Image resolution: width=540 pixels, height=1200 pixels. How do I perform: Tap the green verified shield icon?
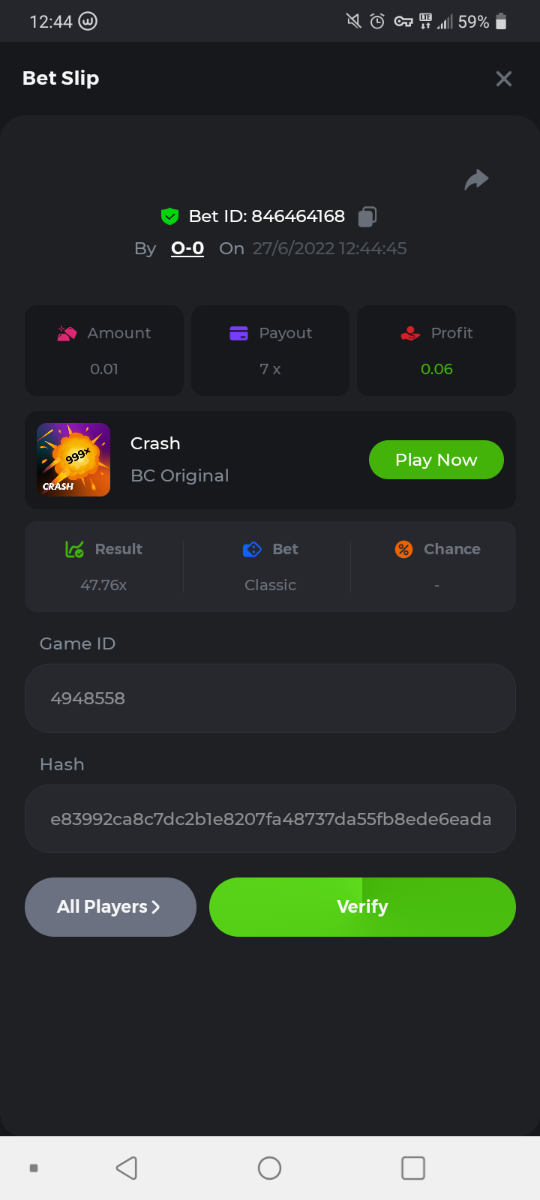[169, 216]
